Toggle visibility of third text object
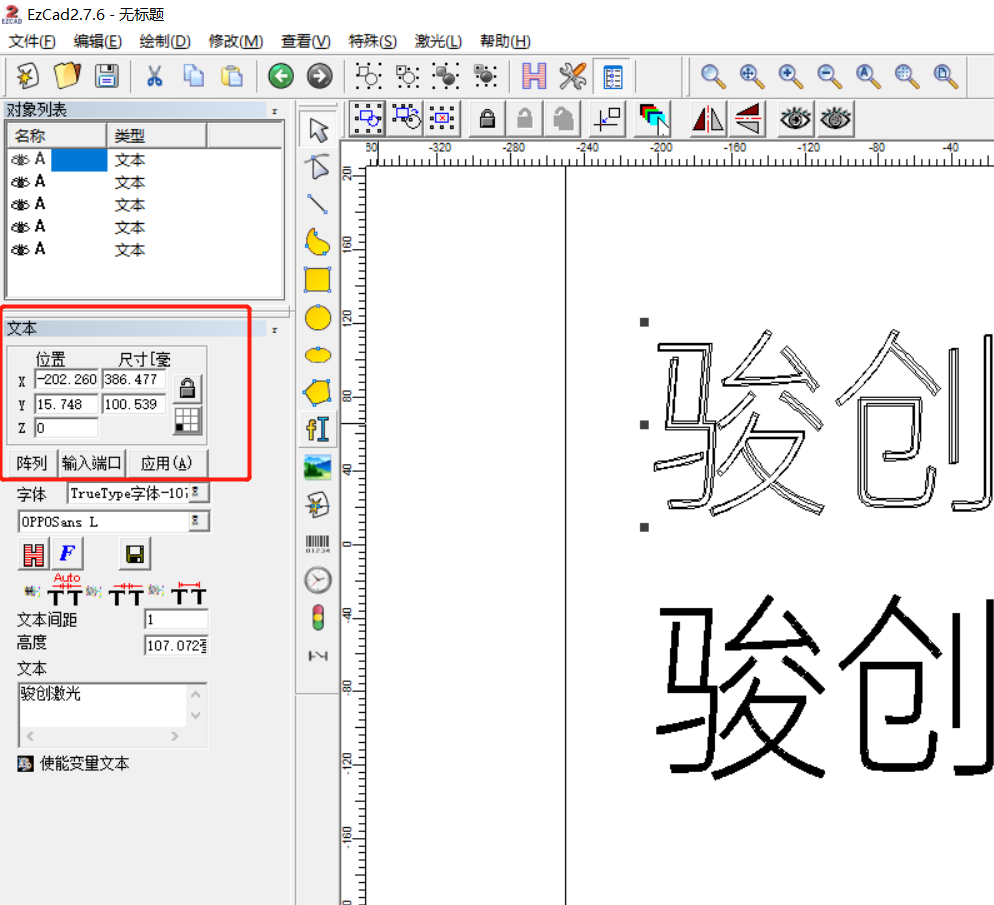 (x=20, y=205)
